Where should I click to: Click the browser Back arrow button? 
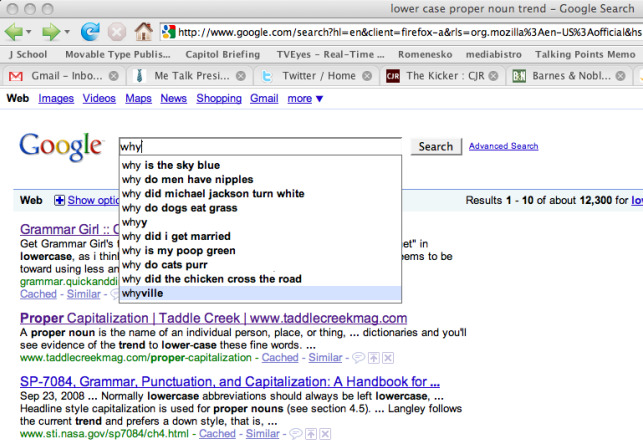tap(14, 31)
